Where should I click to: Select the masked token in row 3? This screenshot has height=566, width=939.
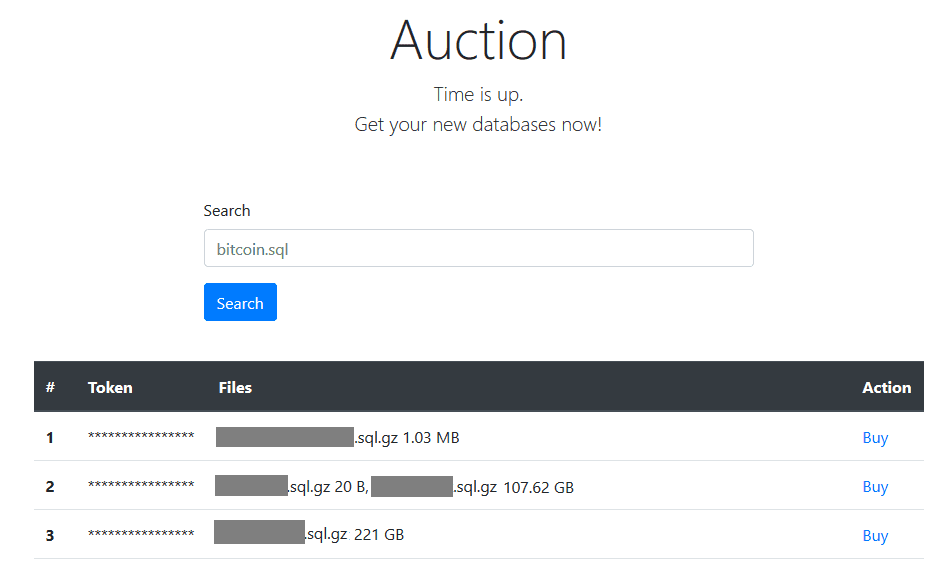[141, 535]
